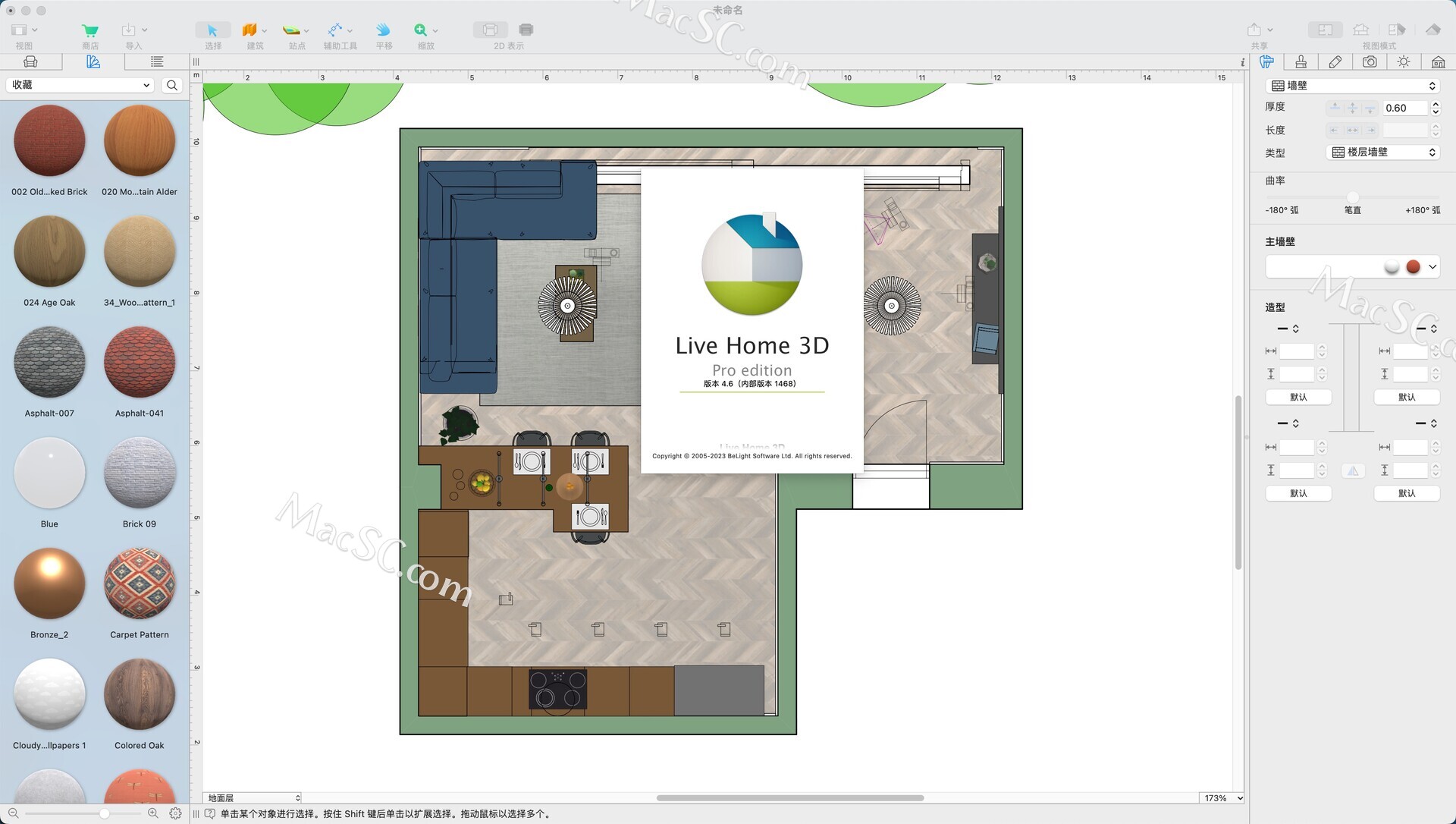The width and height of the screenshot is (1456, 824).
Task: Click the inspector collapse handle beside ruler
Action: click(196, 62)
